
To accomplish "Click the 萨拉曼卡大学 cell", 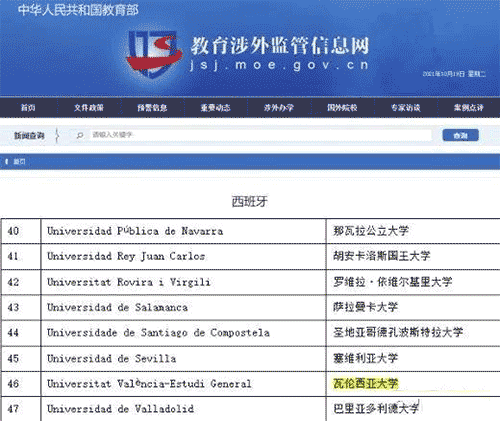I will (x=413, y=307).
